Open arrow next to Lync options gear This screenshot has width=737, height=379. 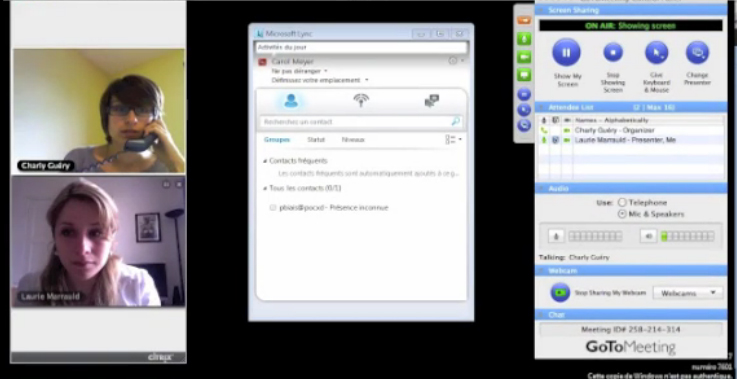(462, 61)
